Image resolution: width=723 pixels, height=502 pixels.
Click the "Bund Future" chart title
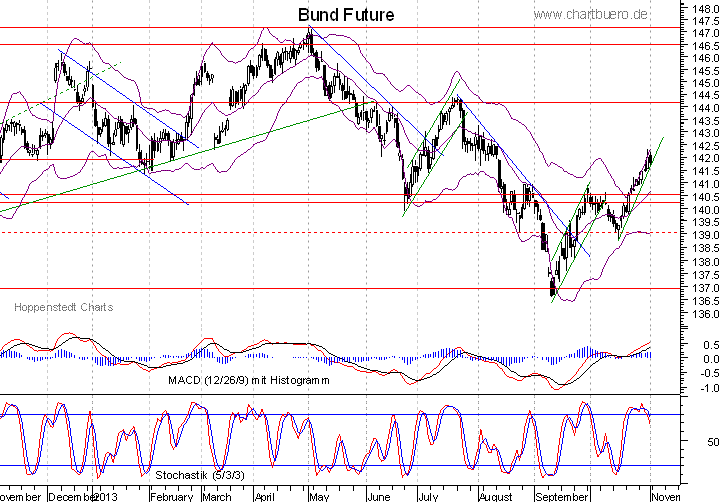(x=346, y=15)
